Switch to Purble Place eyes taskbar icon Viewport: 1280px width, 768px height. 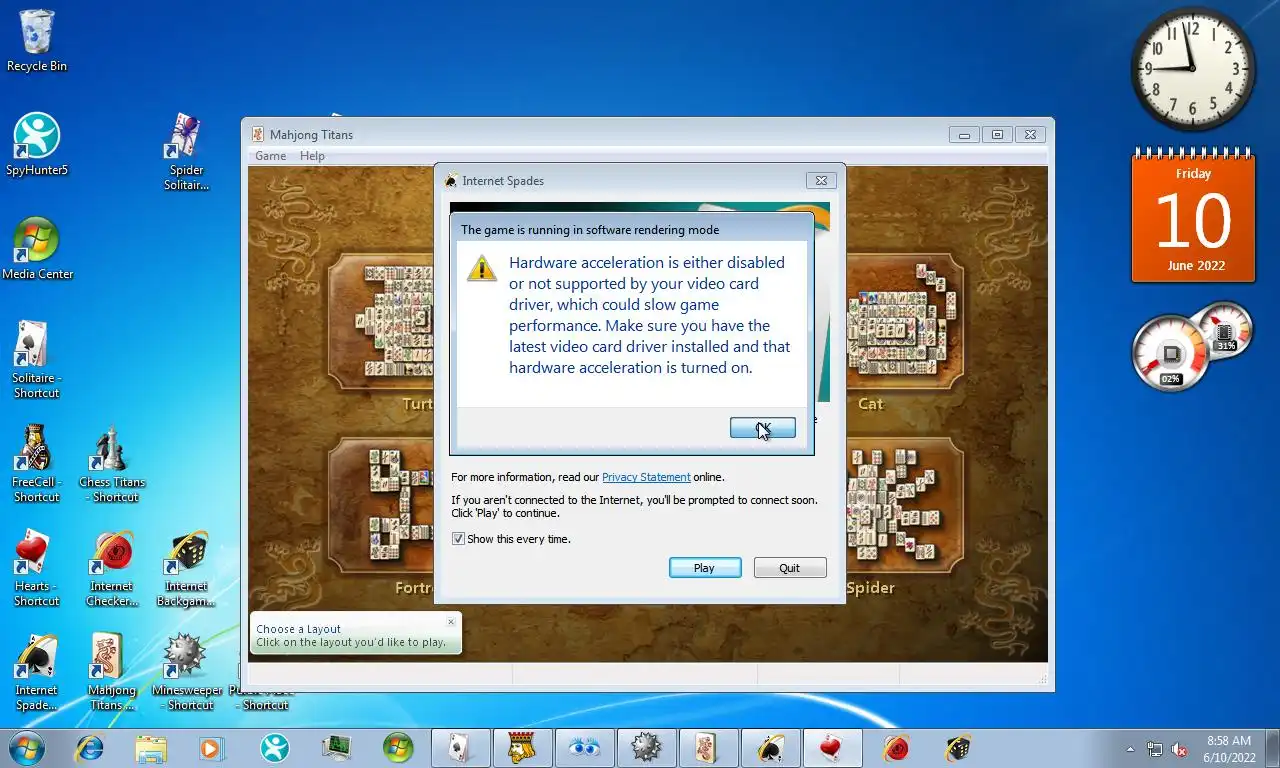click(584, 748)
